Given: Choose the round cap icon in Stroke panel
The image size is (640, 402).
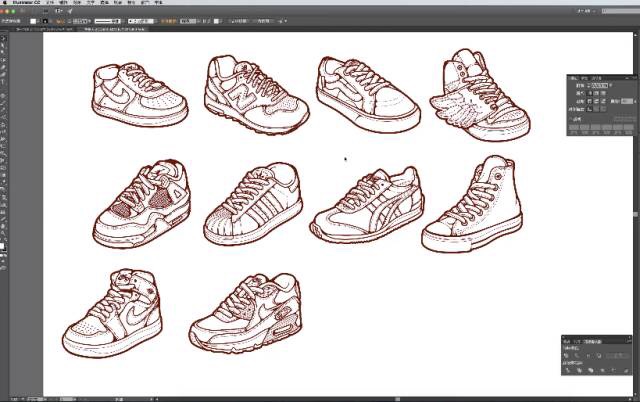Looking at the screenshot, I should point(596,93).
